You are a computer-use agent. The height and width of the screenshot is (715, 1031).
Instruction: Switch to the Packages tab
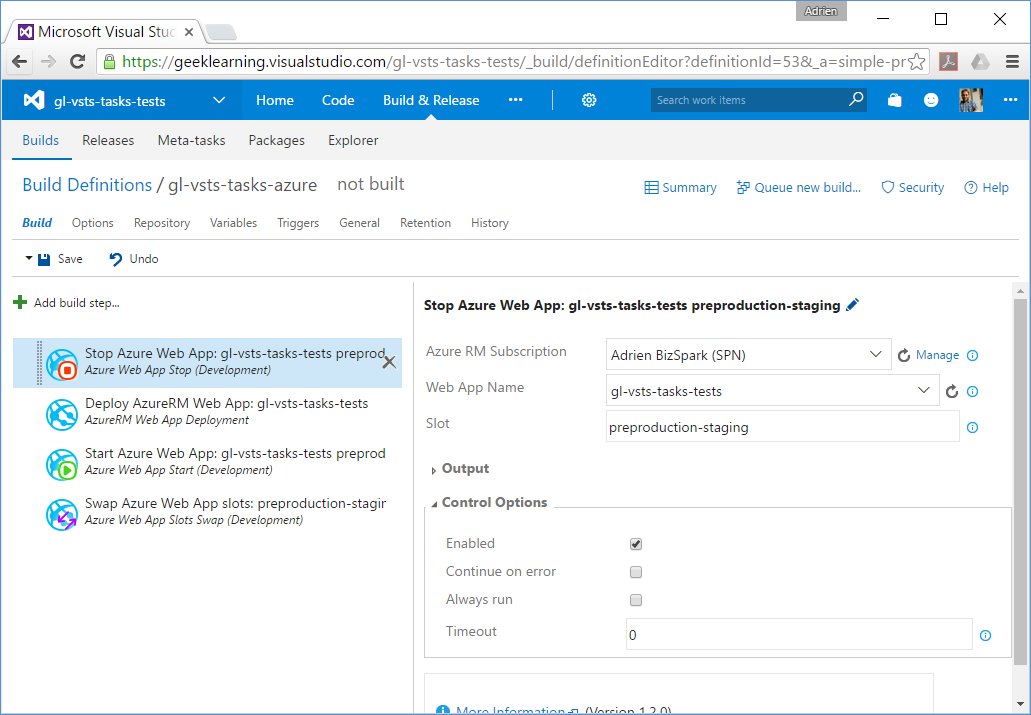(276, 140)
